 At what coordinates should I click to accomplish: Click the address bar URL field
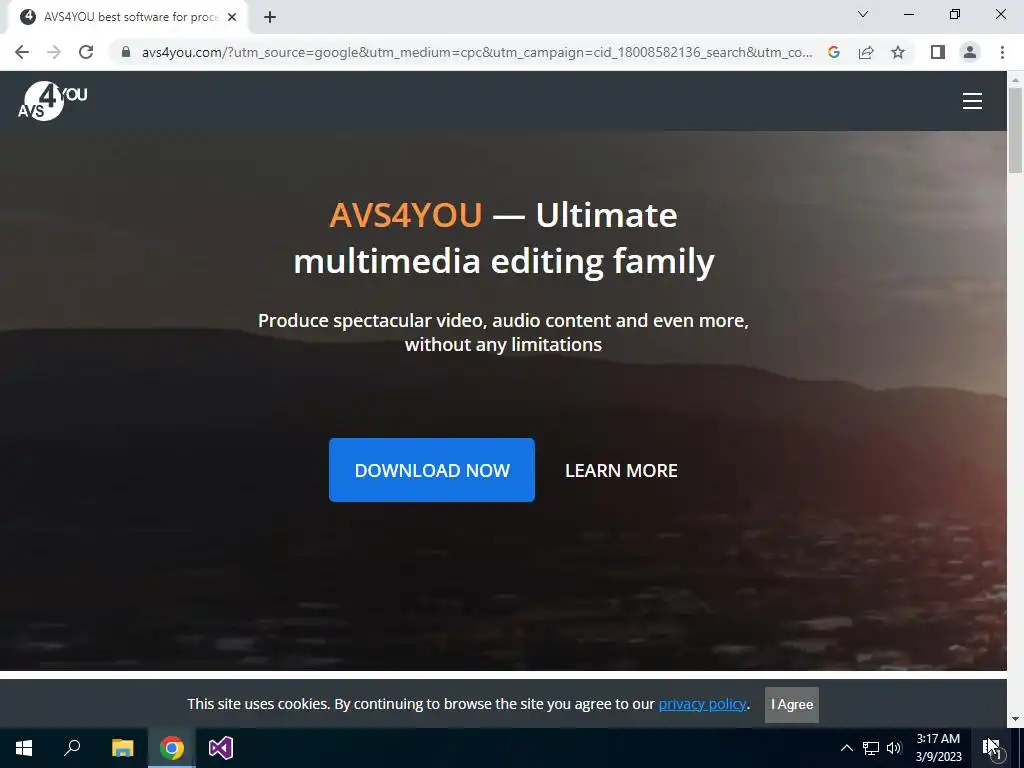tap(477, 52)
